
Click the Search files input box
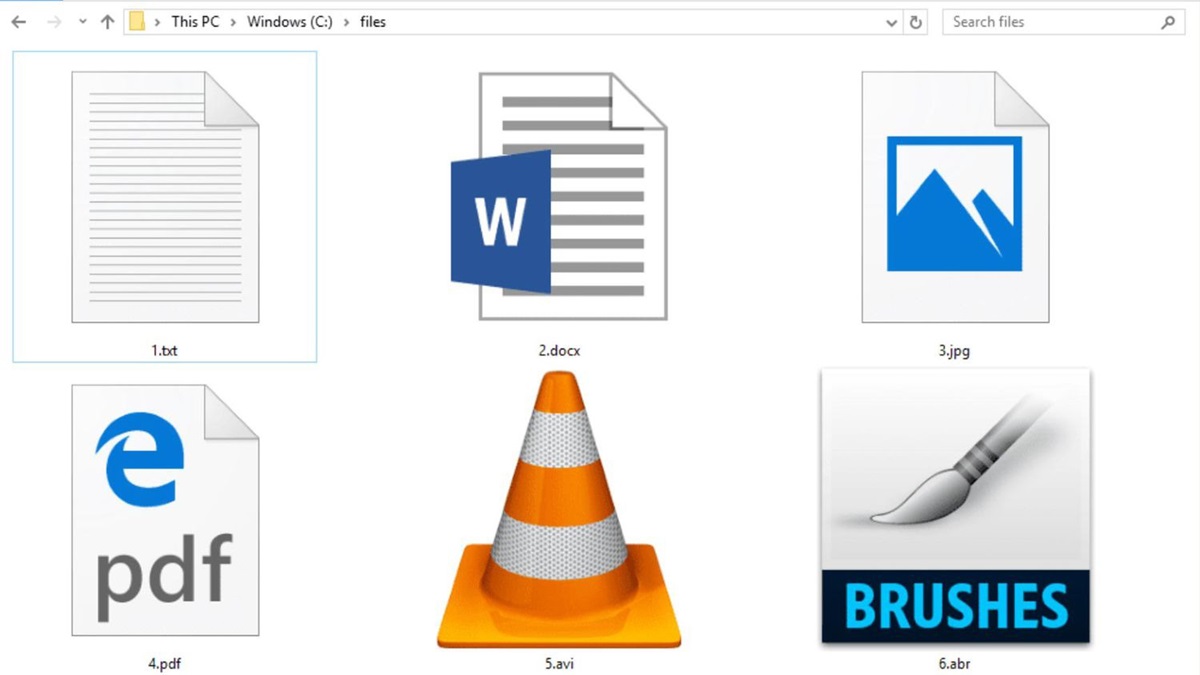click(x=1063, y=22)
